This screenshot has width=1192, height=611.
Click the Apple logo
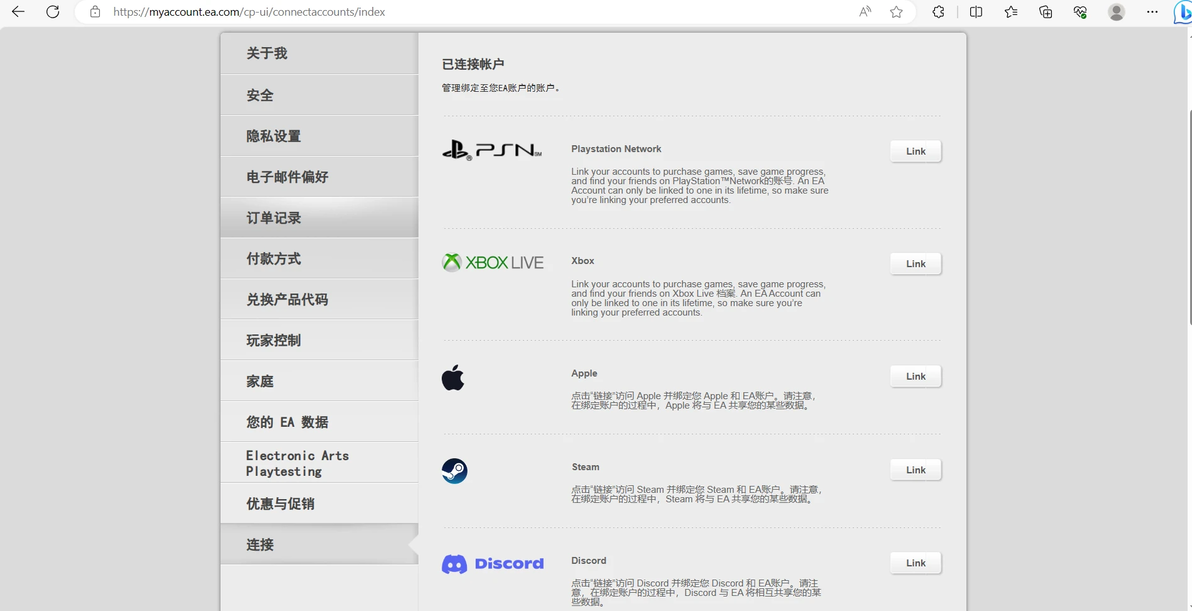pyautogui.click(x=453, y=378)
